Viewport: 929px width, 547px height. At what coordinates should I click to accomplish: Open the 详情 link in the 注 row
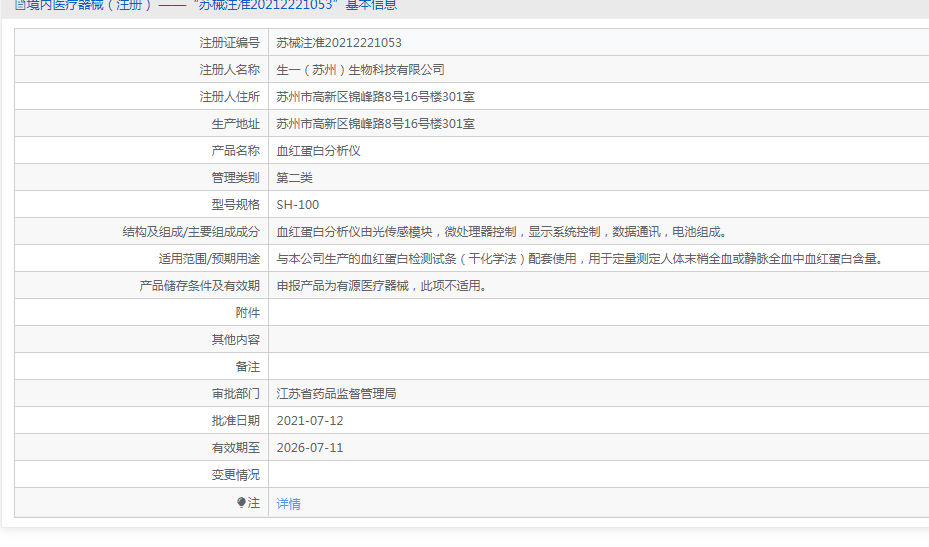[289, 504]
